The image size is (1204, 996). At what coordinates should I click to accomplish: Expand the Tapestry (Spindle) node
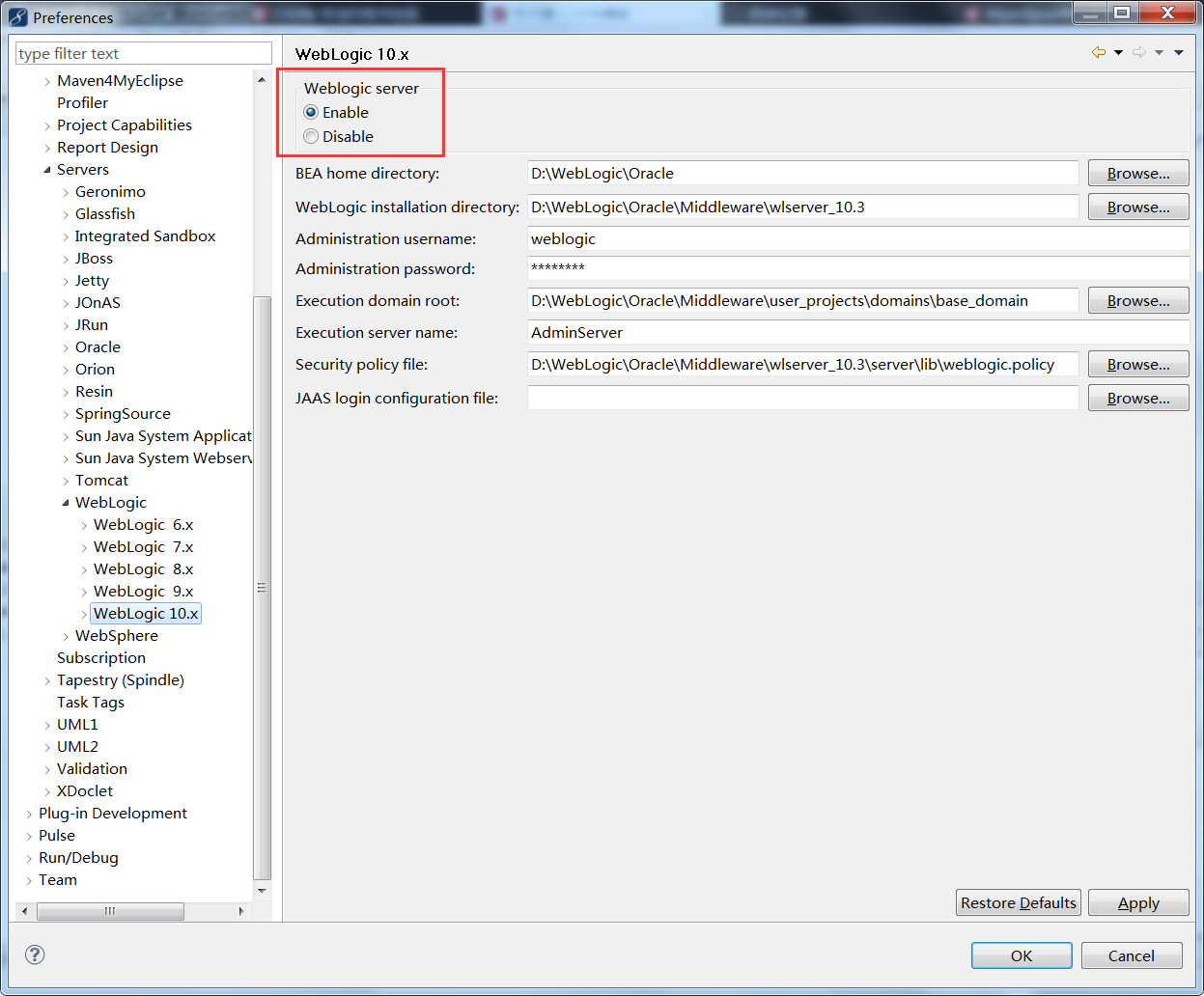47,680
